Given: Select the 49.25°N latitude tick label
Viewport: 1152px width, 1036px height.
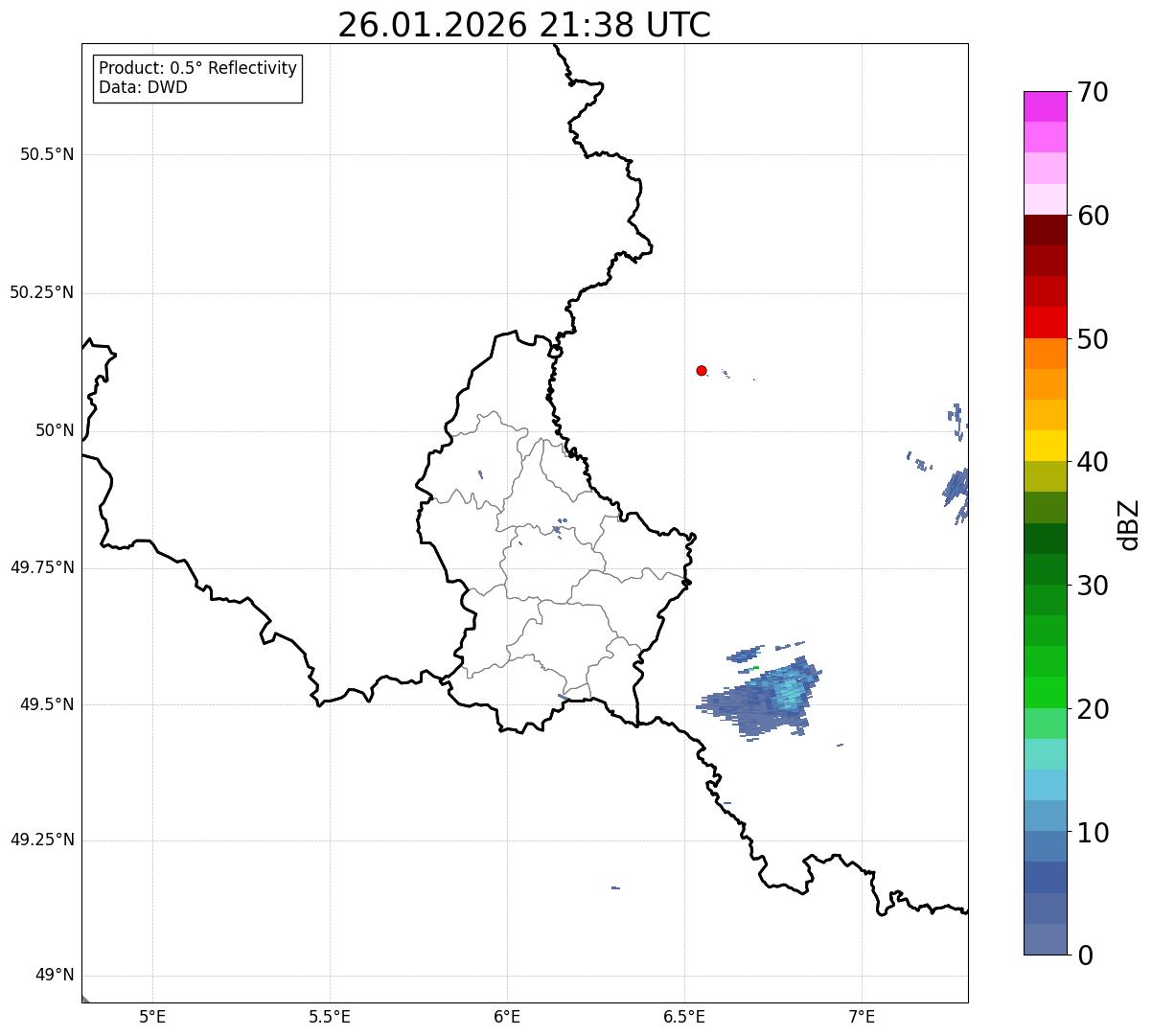Looking at the screenshot, I should coord(41,840).
